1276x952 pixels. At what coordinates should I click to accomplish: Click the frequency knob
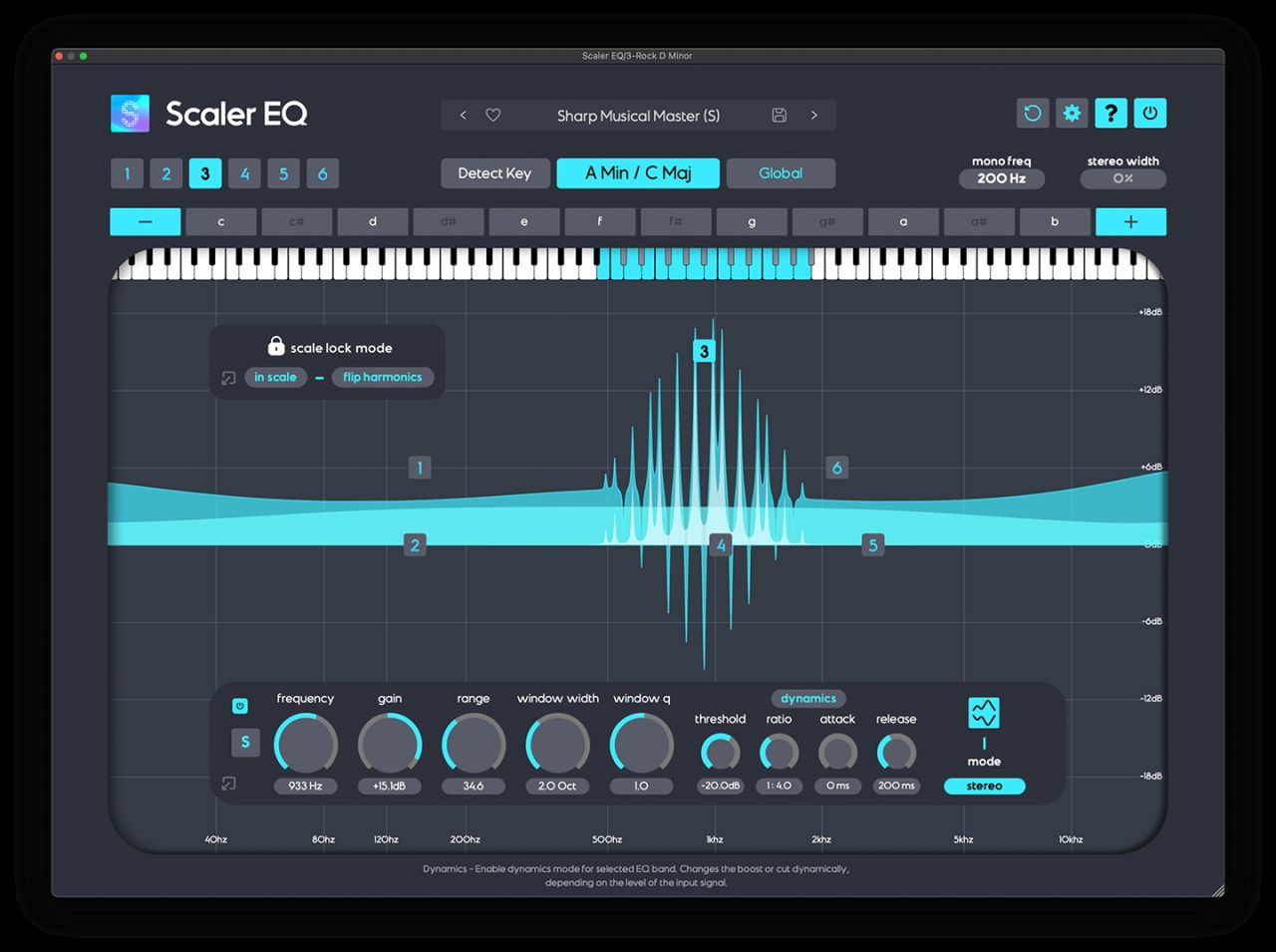coord(306,744)
